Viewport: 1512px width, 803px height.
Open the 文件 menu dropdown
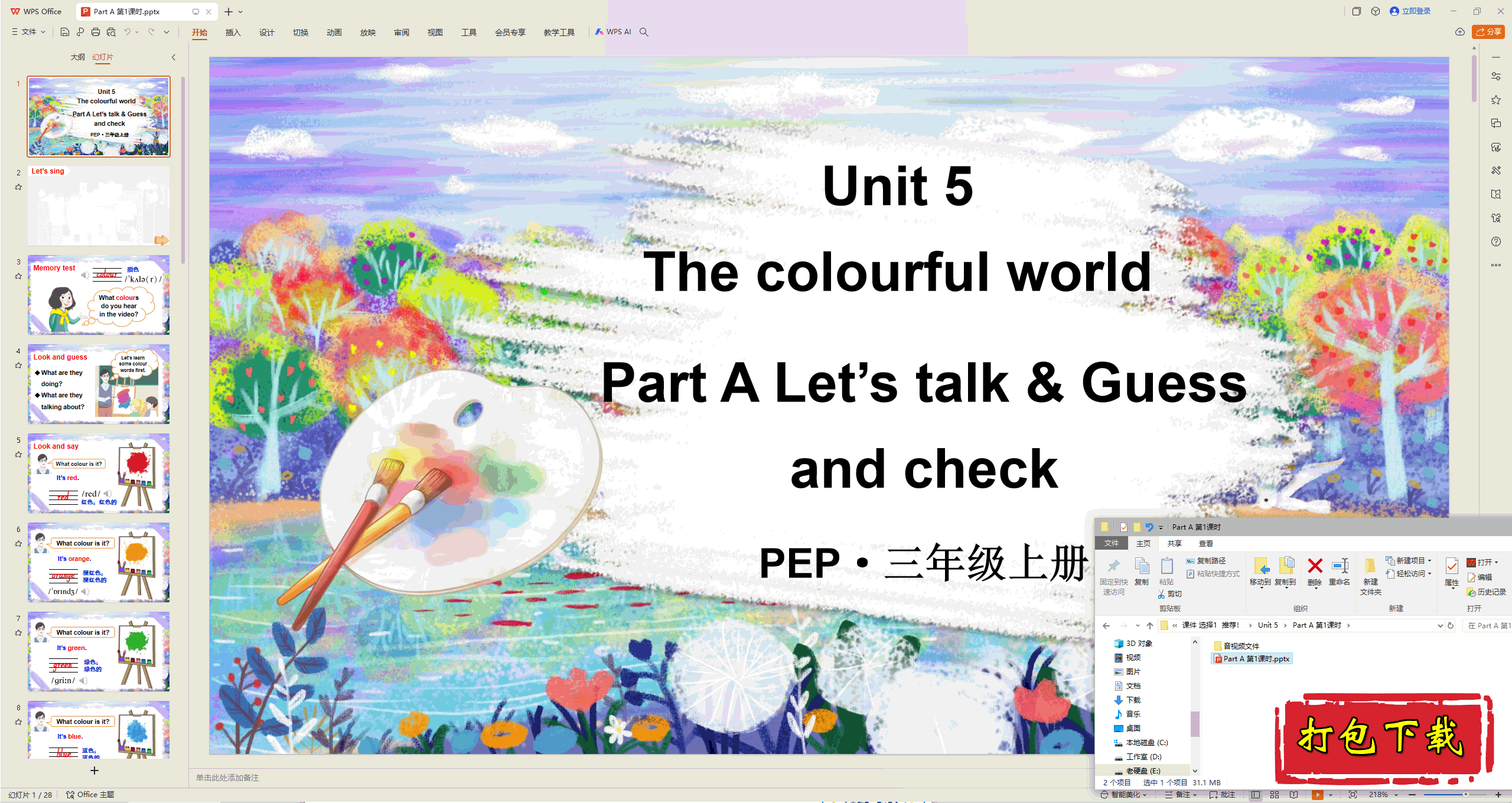coord(28,32)
